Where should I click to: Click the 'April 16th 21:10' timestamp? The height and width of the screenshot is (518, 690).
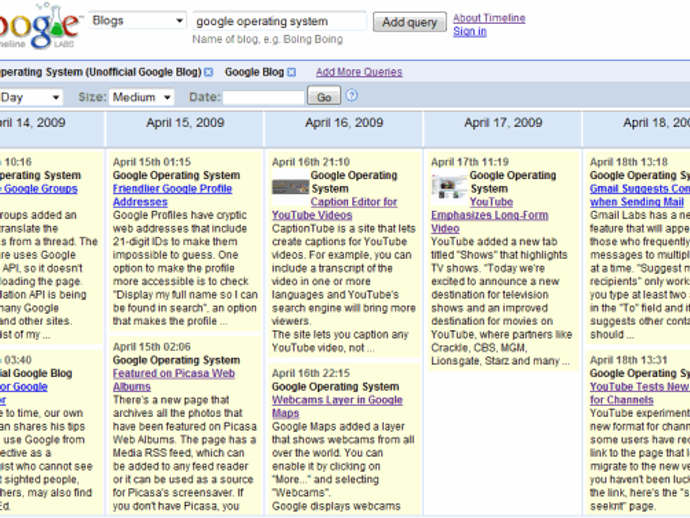311,162
